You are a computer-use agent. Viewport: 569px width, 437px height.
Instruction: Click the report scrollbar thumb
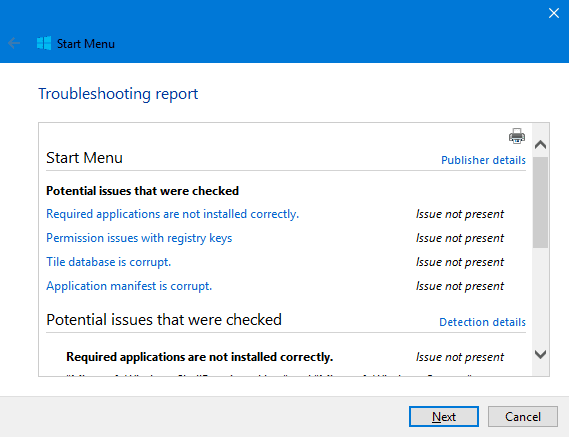(x=540, y=203)
